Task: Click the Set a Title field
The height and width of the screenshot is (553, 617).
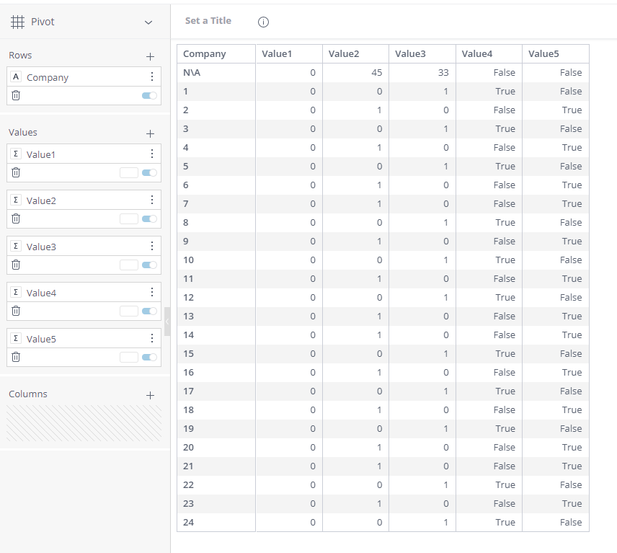Action: pyautogui.click(x=208, y=21)
